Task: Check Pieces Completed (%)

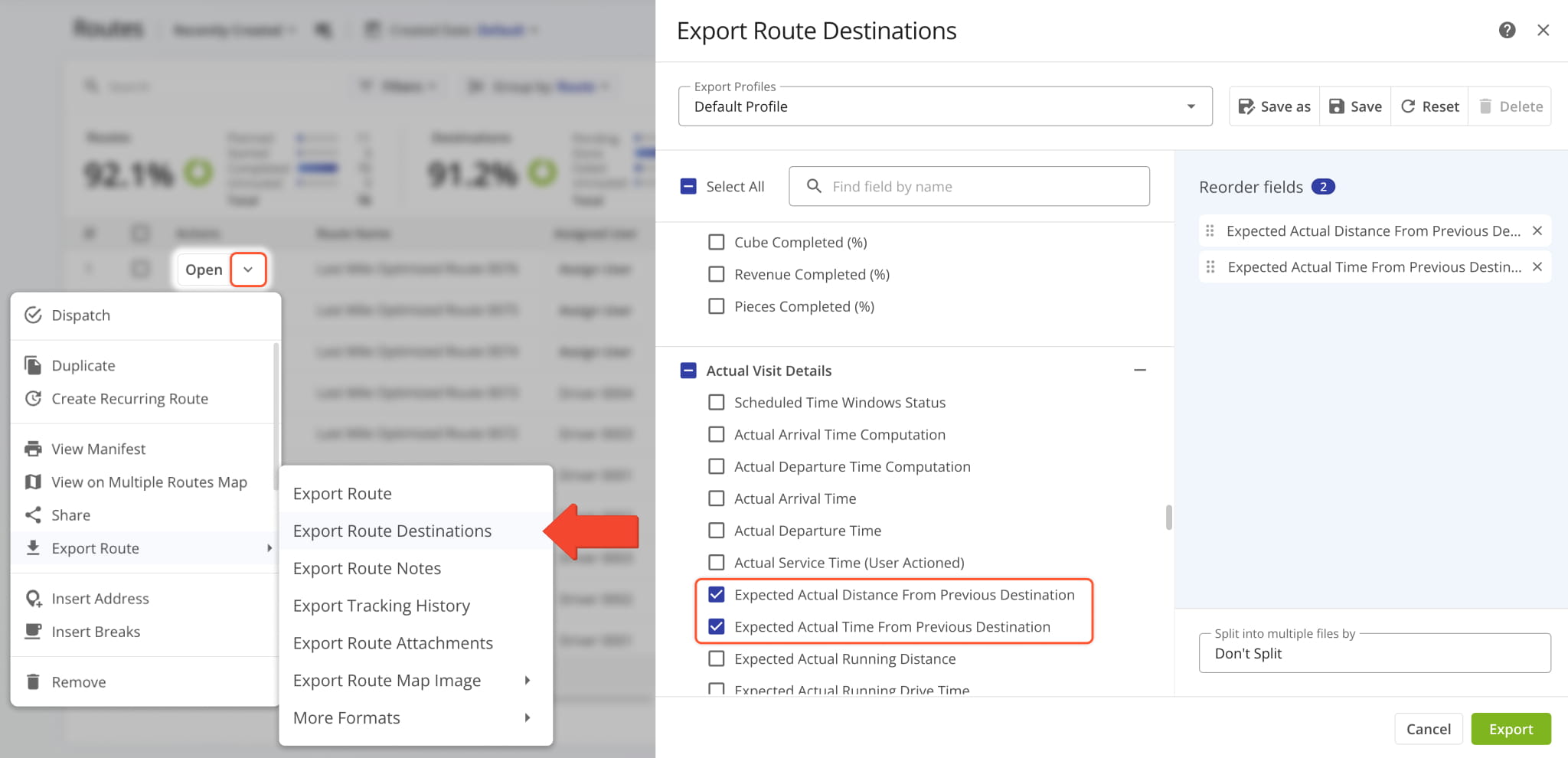Action: [717, 306]
